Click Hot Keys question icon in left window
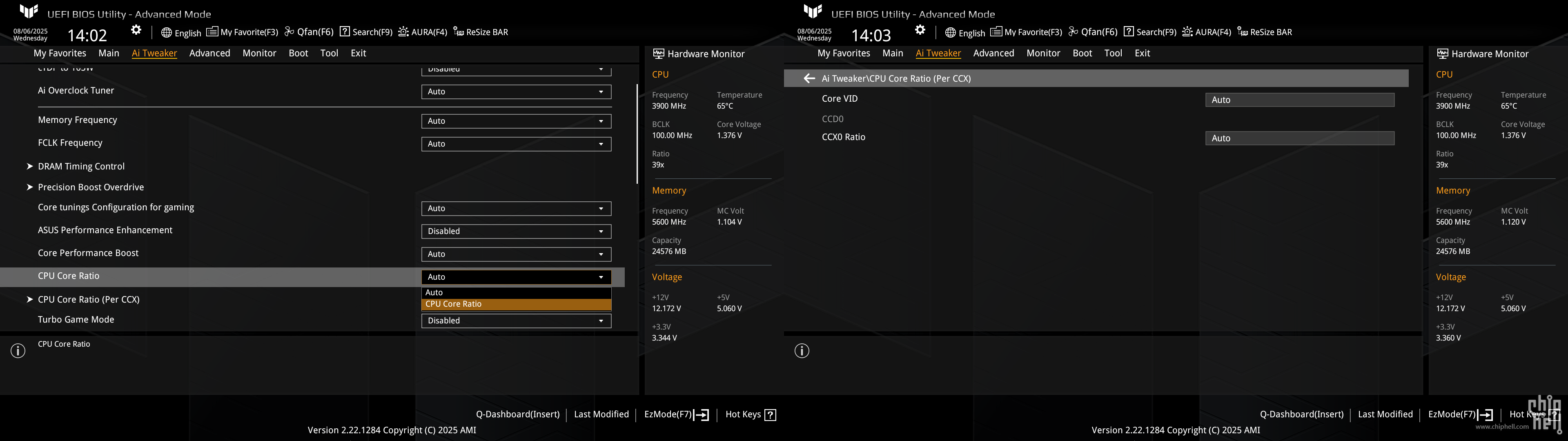This screenshot has height=441, width=1568. [x=771, y=415]
